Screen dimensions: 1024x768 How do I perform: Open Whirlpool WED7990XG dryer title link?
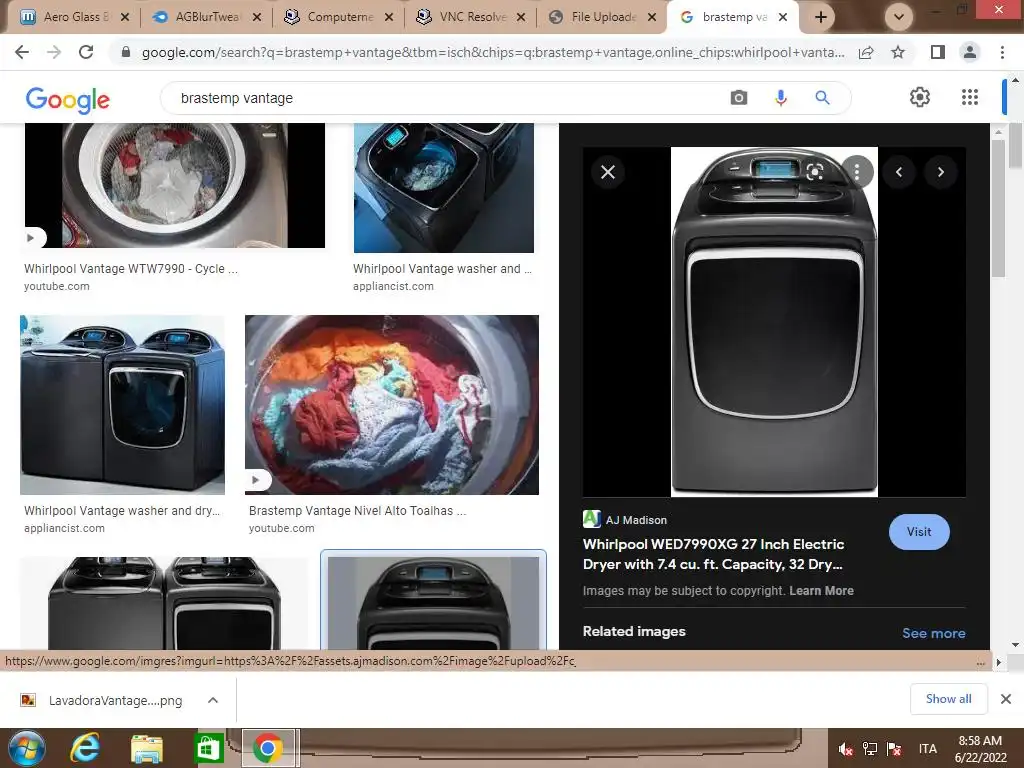pos(713,554)
